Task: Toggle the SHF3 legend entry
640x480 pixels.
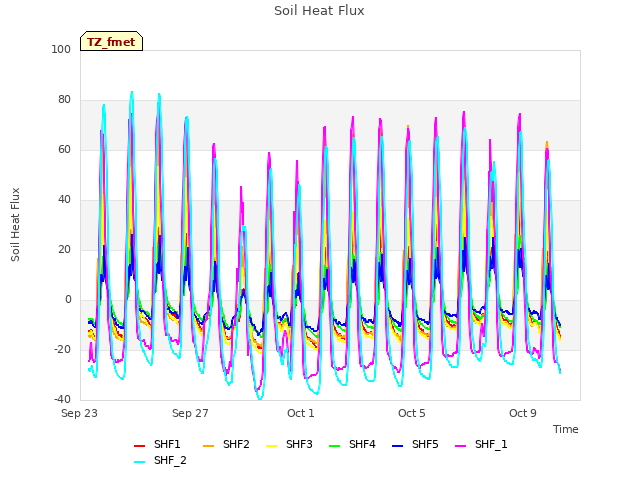Action: pyautogui.click(x=289, y=444)
